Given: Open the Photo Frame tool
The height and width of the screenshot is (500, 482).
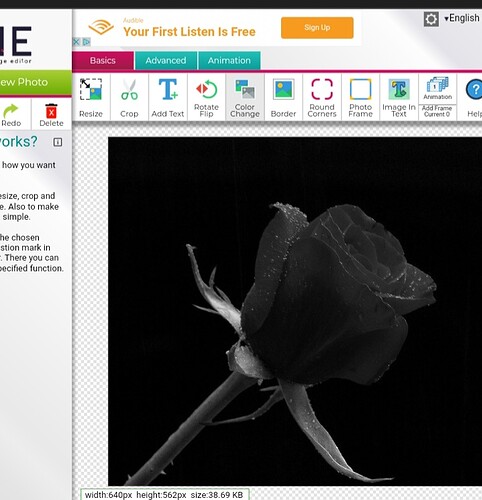Looking at the screenshot, I should point(360,97).
